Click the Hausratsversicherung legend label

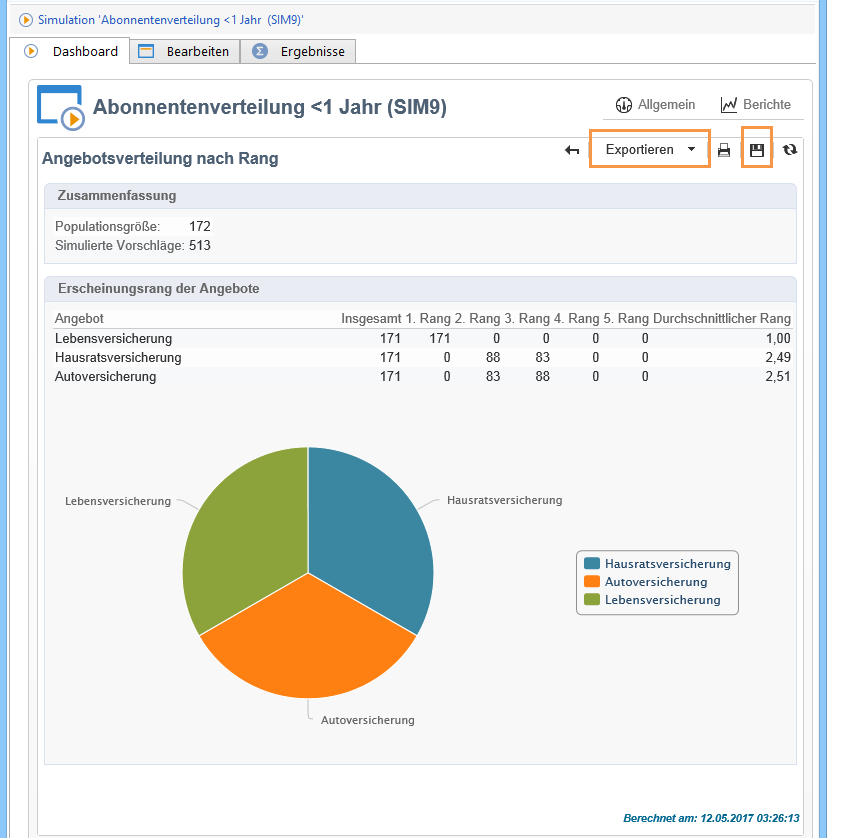pyautogui.click(x=668, y=563)
